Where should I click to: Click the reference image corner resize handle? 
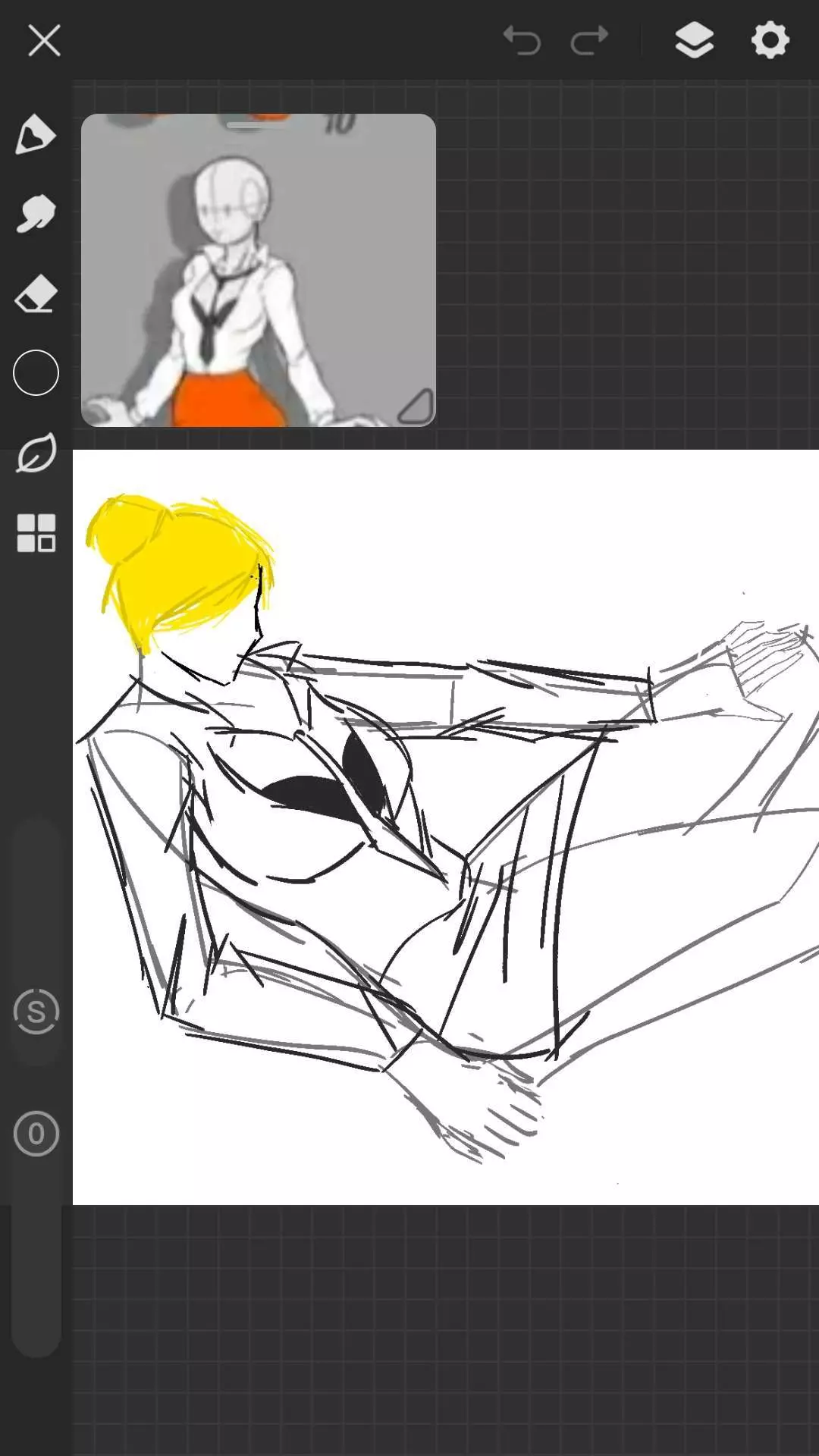click(x=416, y=407)
